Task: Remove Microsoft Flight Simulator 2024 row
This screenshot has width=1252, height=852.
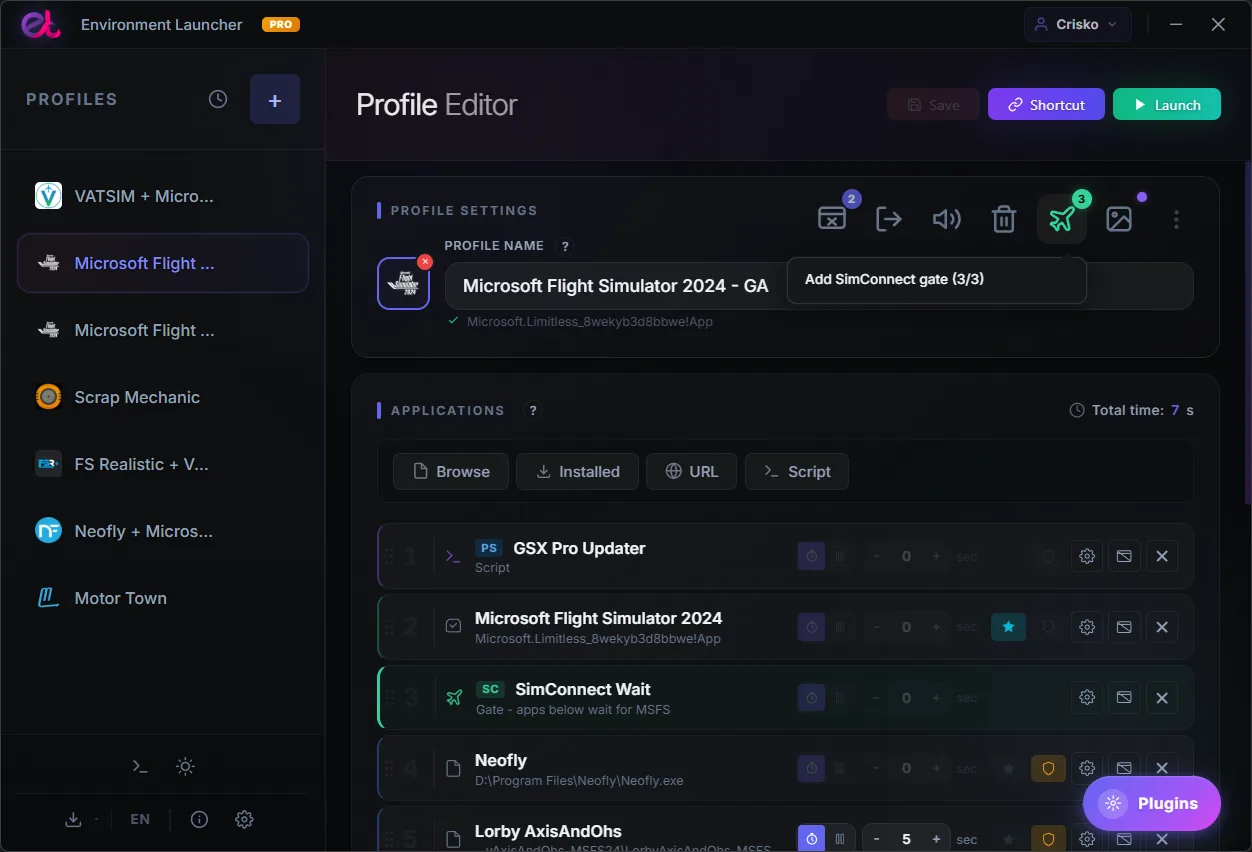Action: 1162,627
